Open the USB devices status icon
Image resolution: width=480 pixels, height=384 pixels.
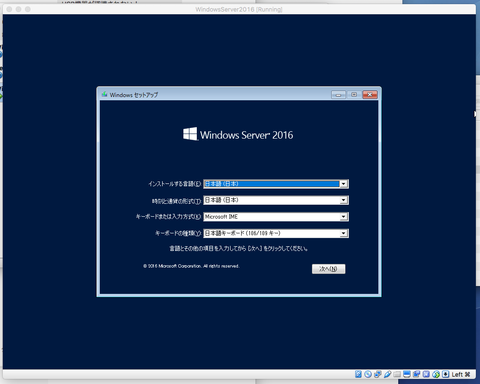point(388,374)
